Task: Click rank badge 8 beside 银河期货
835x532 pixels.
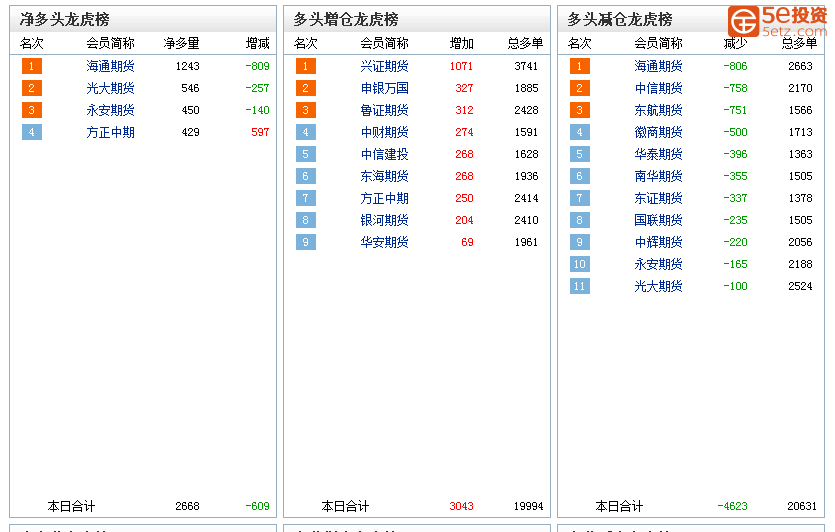Action: (306, 220)
